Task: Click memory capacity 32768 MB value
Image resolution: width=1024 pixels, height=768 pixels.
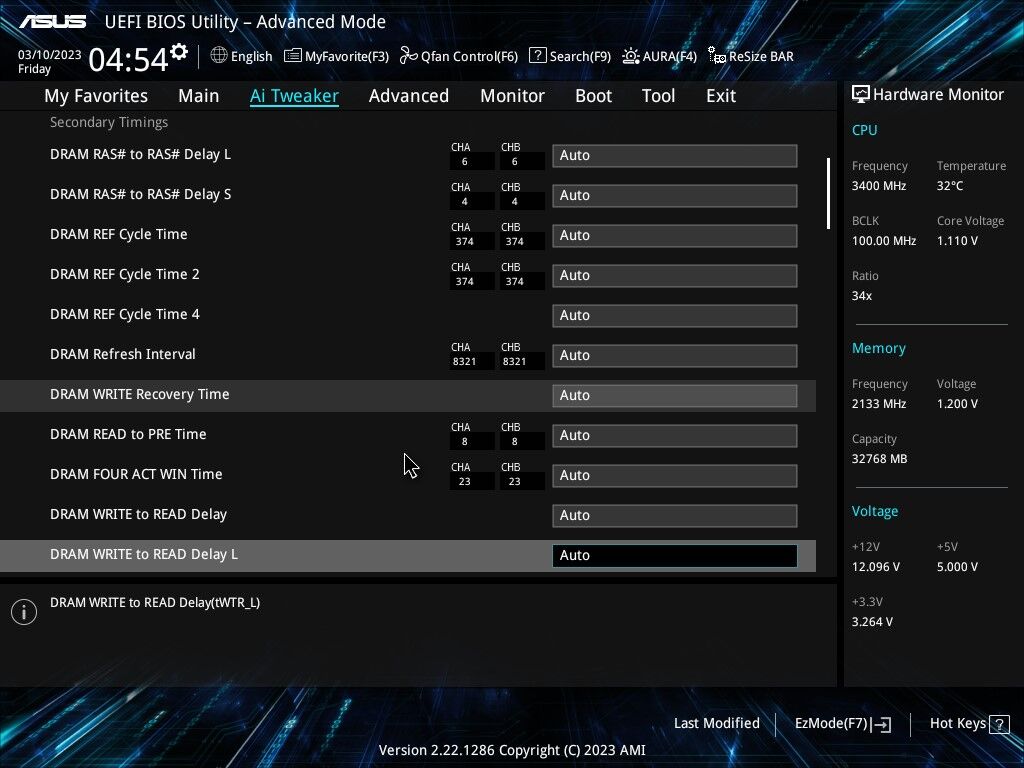Action: point(880,459)
